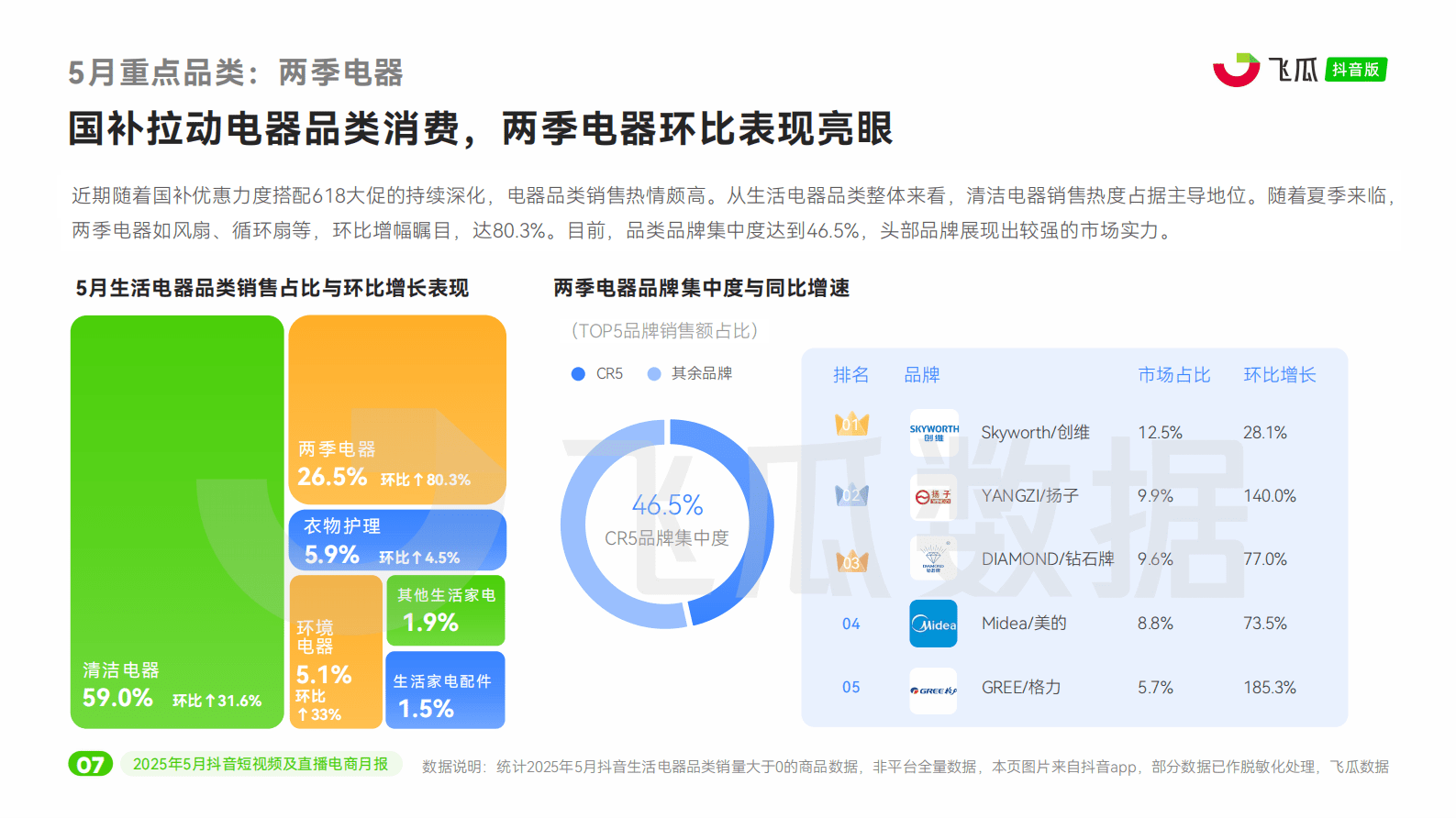
Task: Click the GREE/格力 brand name
Action: pos(1021,688)
